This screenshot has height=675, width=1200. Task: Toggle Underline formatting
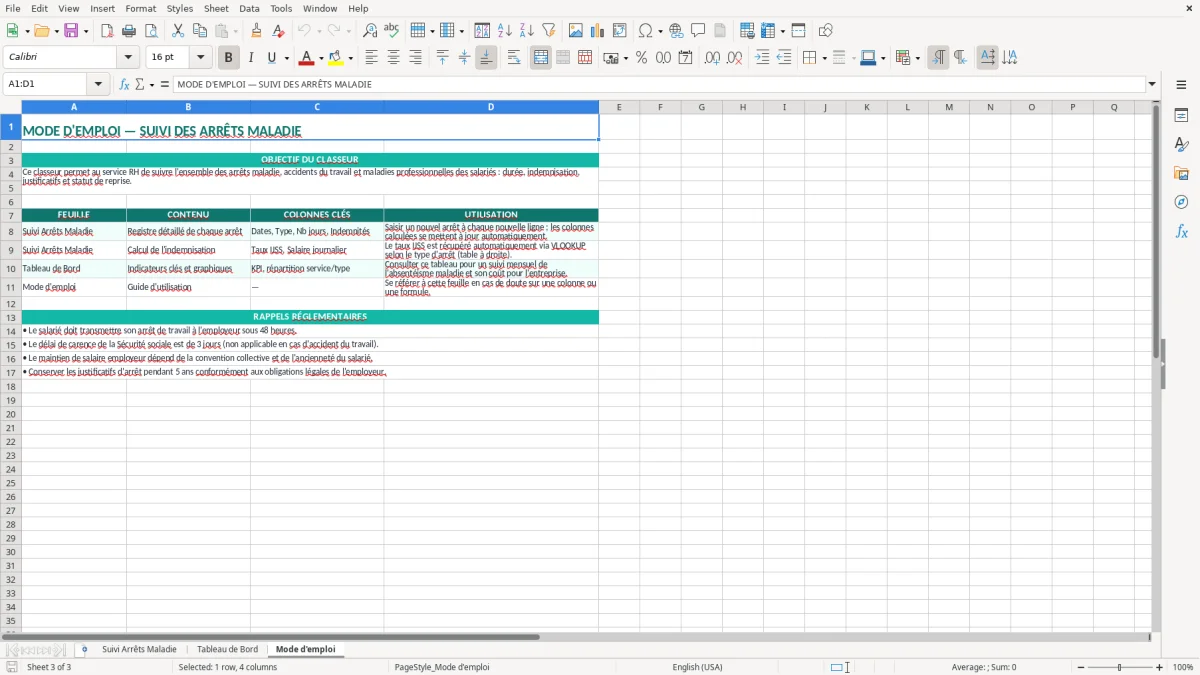click(271, 58)
